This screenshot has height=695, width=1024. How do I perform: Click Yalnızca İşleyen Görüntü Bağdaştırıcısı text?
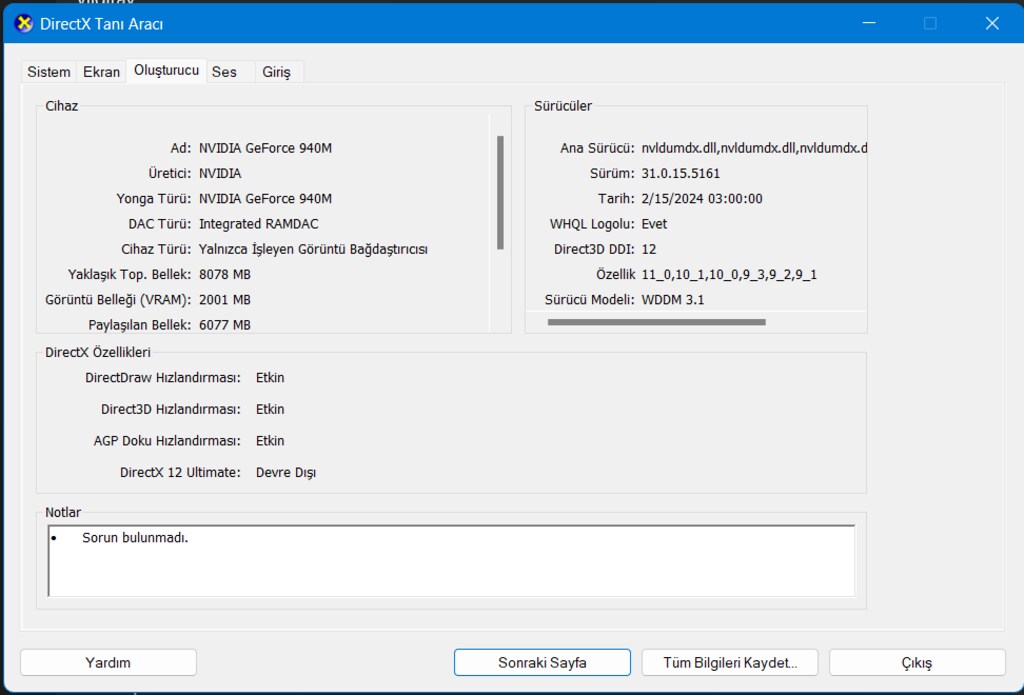point(313,249)
